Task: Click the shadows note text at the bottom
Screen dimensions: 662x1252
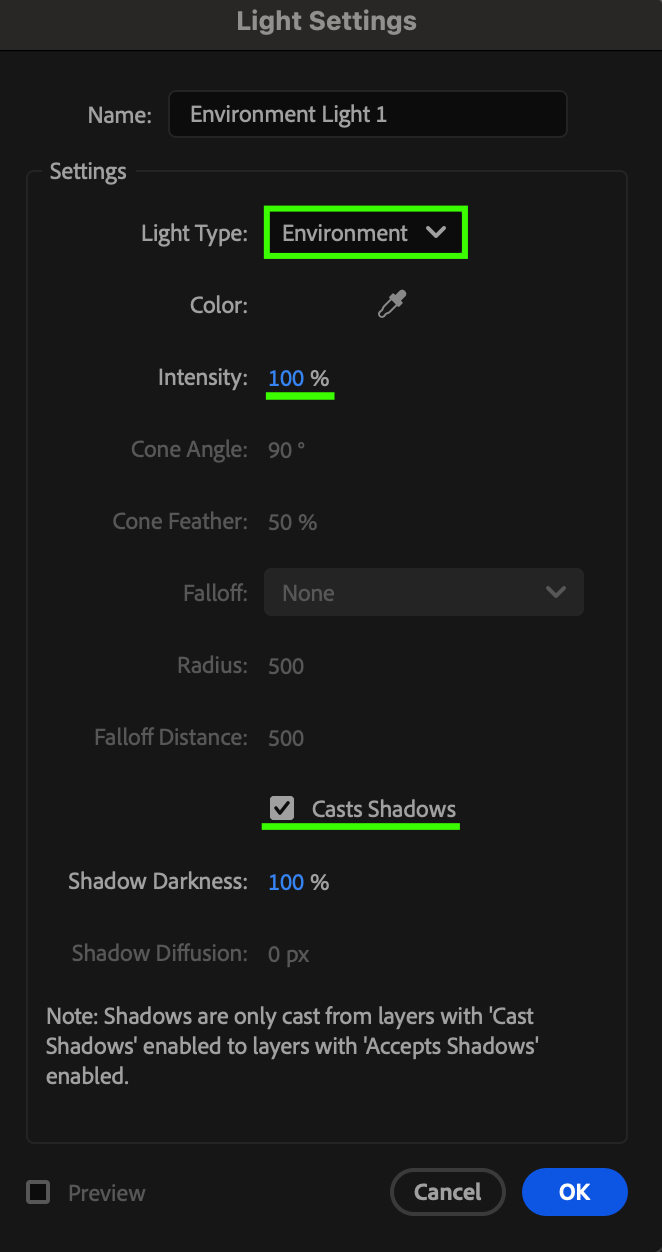Action: [x=290, y=1046]
